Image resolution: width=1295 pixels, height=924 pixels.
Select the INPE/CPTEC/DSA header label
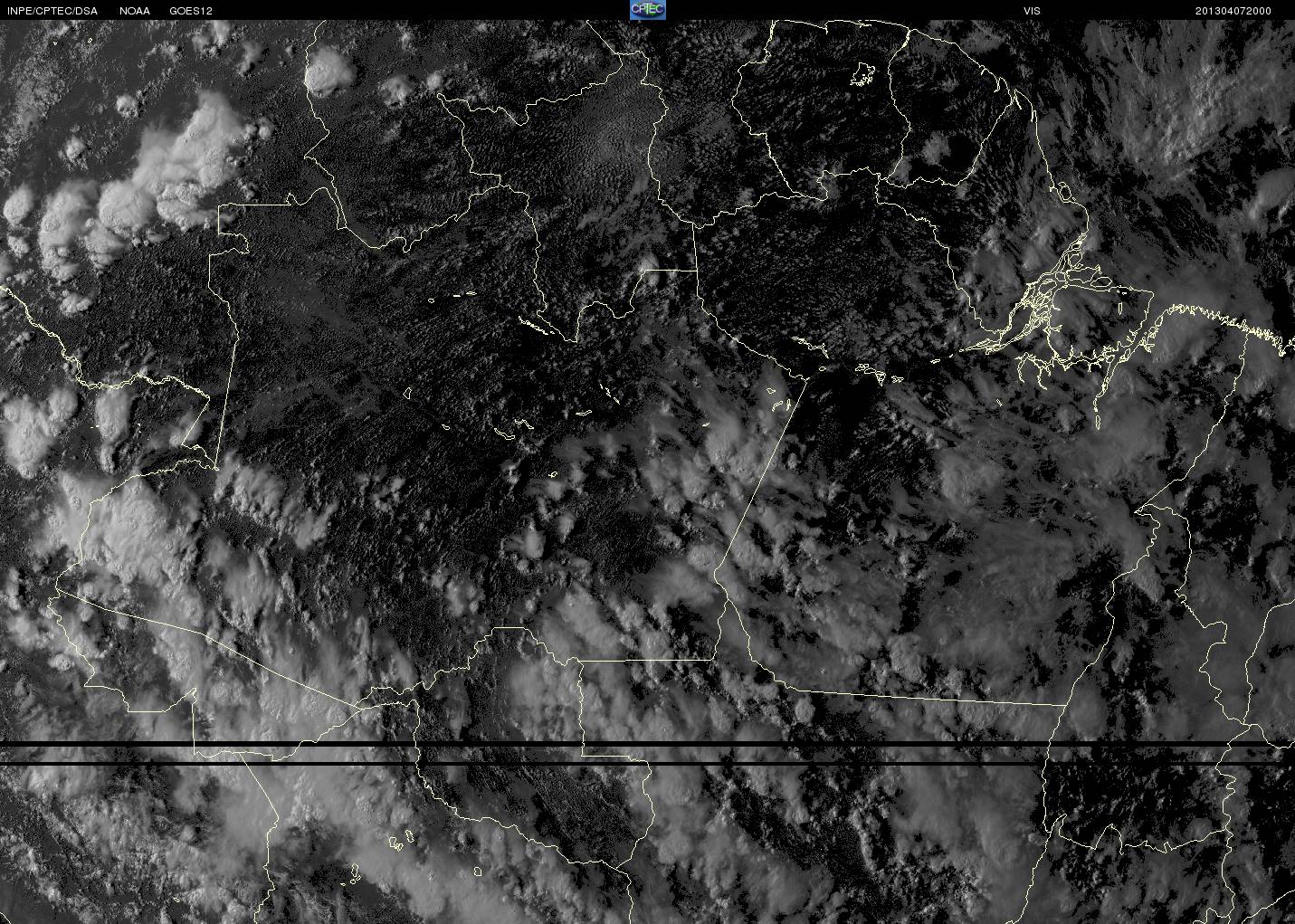click(x=52, y=11)
